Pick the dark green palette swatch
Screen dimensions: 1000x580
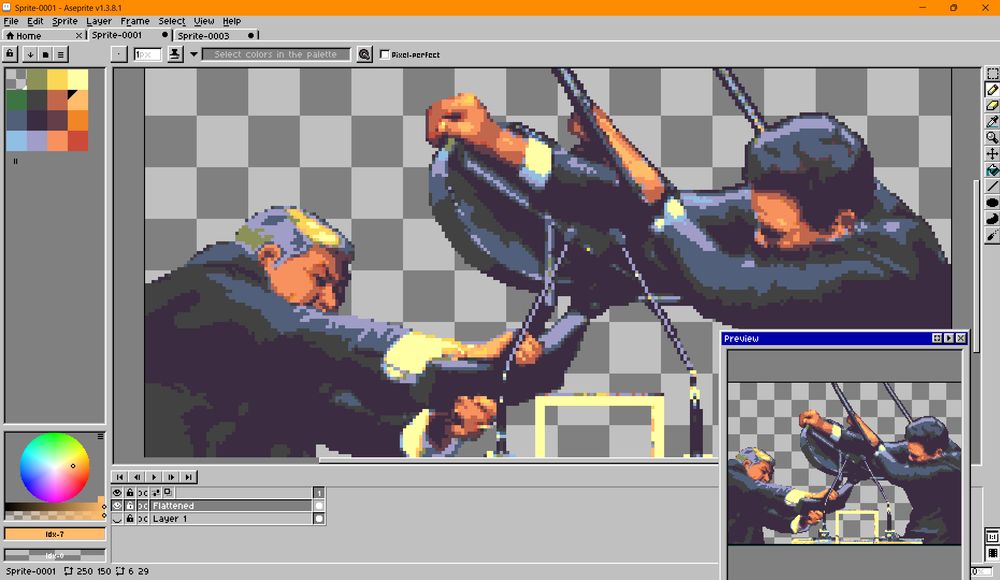coord(17,100)
